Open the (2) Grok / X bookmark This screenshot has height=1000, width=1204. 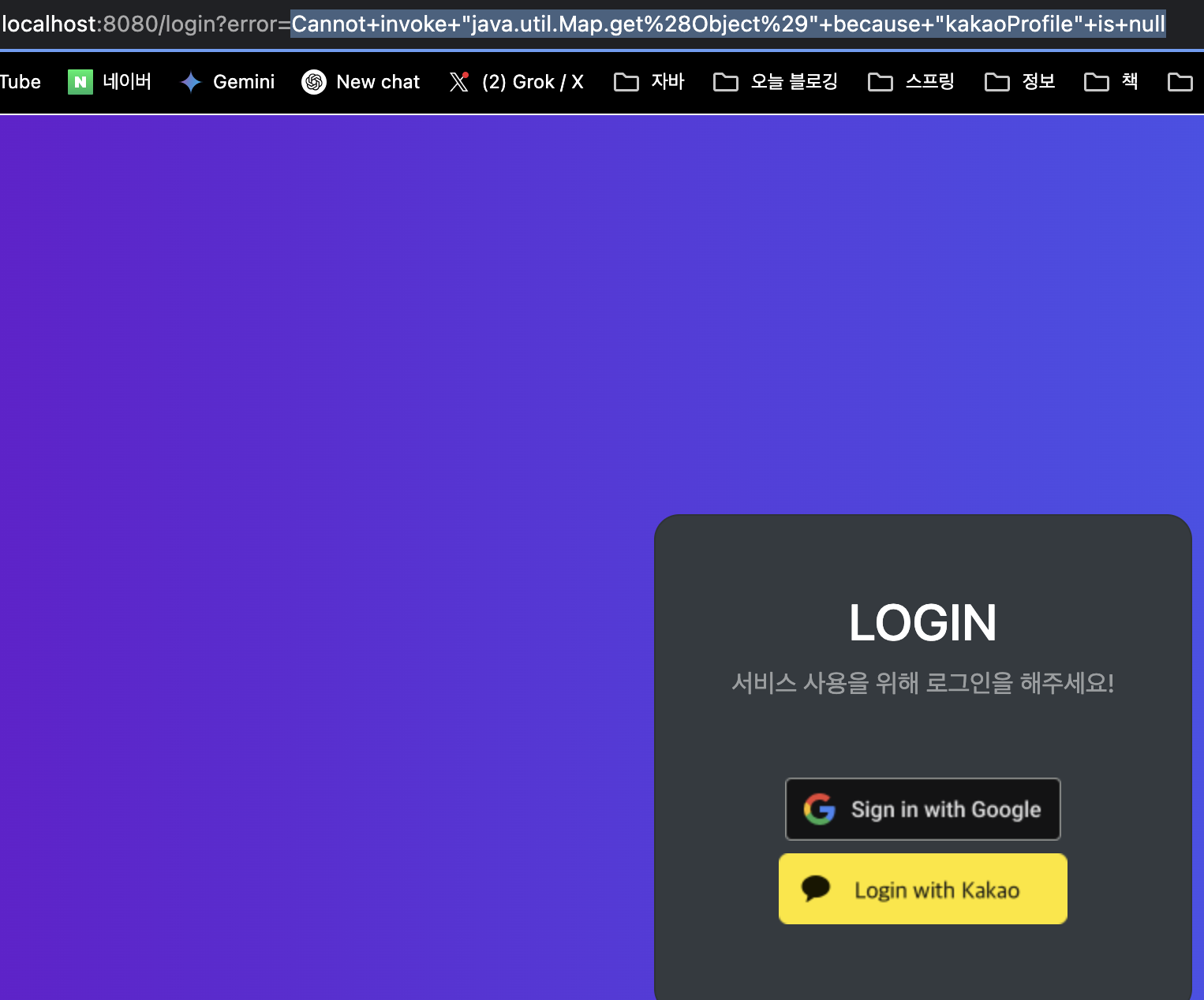(516, 81)
